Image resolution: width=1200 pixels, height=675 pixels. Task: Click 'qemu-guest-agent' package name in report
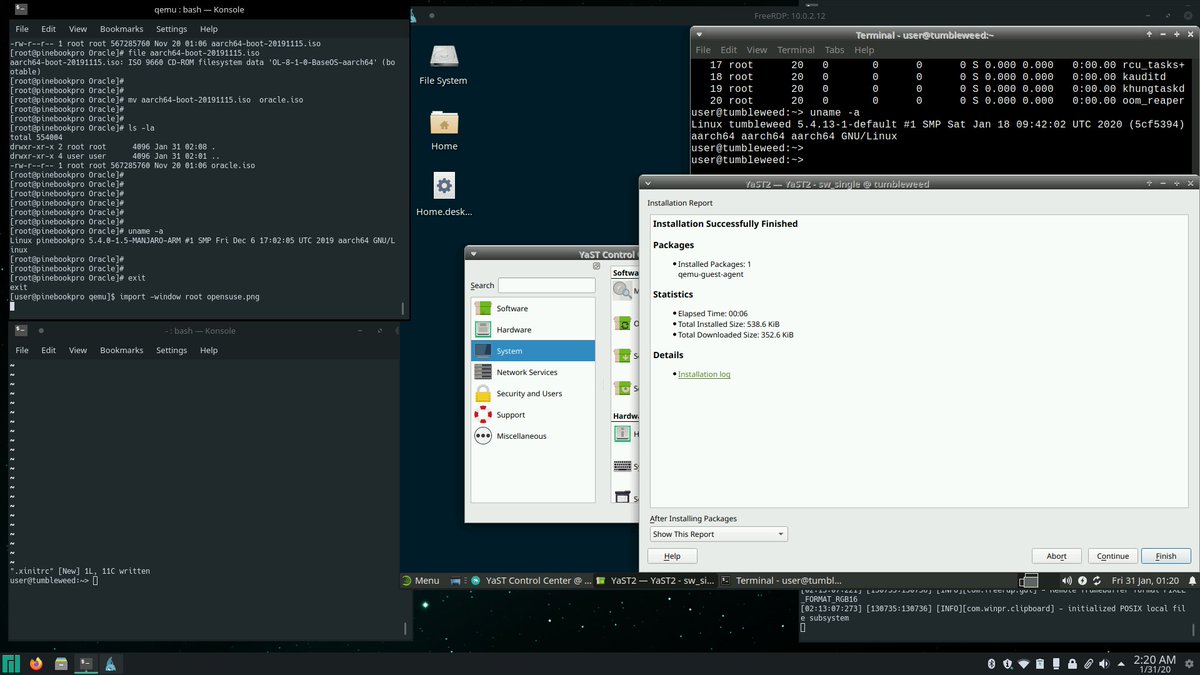[x=710, y=273]
